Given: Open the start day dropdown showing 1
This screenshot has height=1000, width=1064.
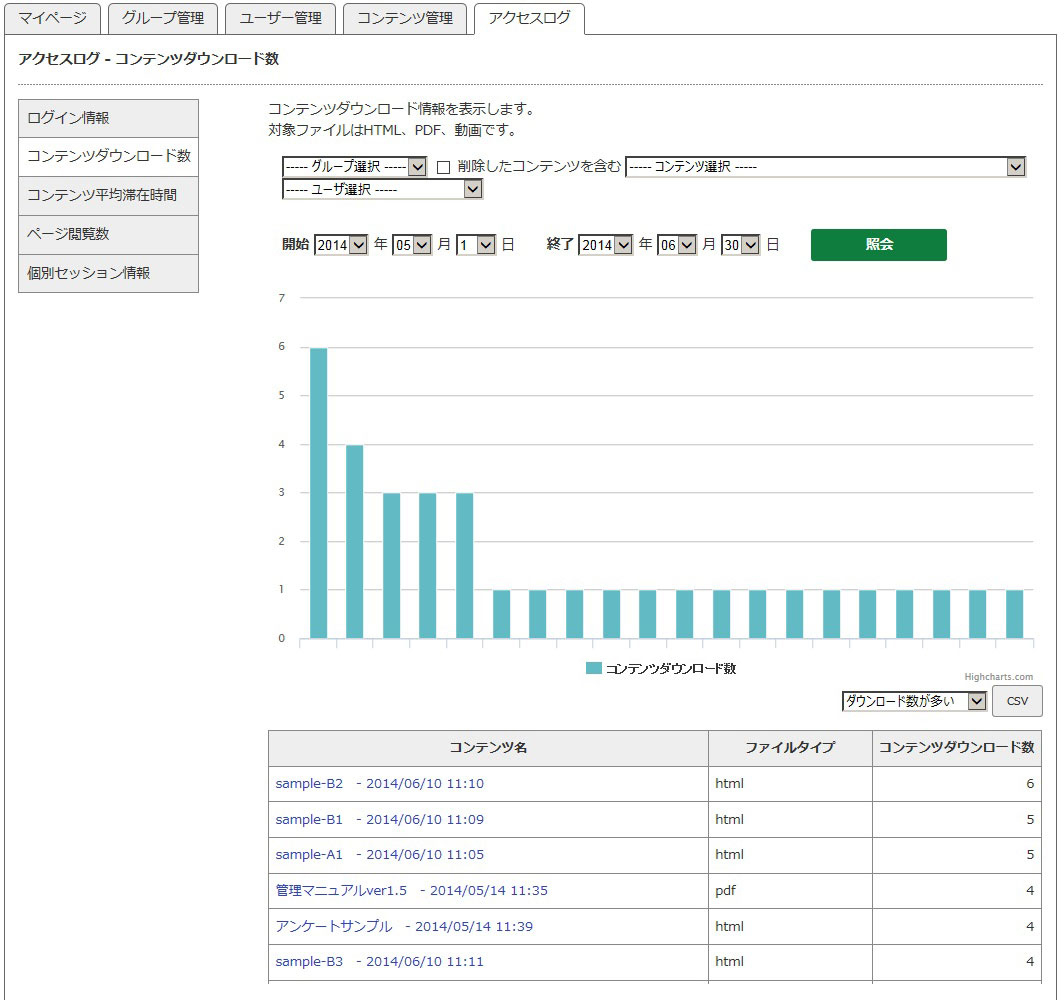Looking at the screenshot, I should (476, 245).
